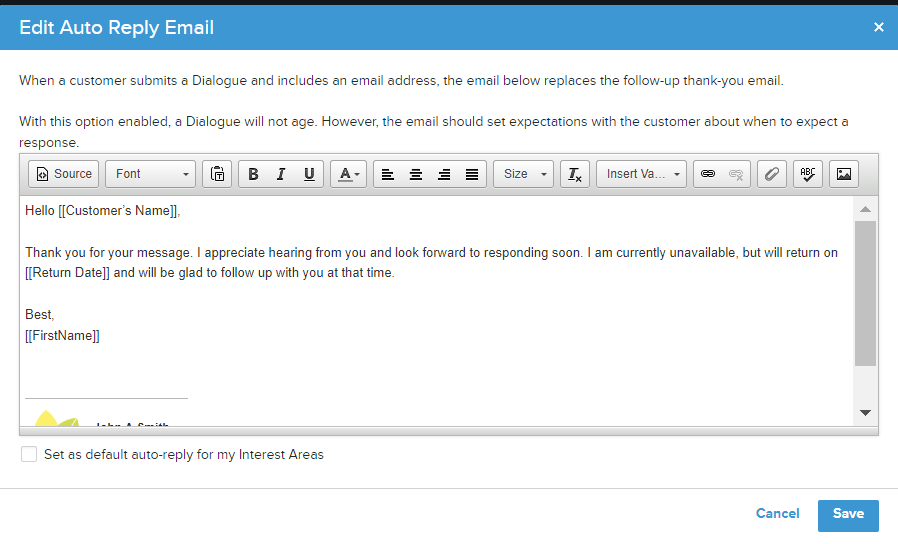
Task: Toggle Underline formatting
Action: point(309,174)
